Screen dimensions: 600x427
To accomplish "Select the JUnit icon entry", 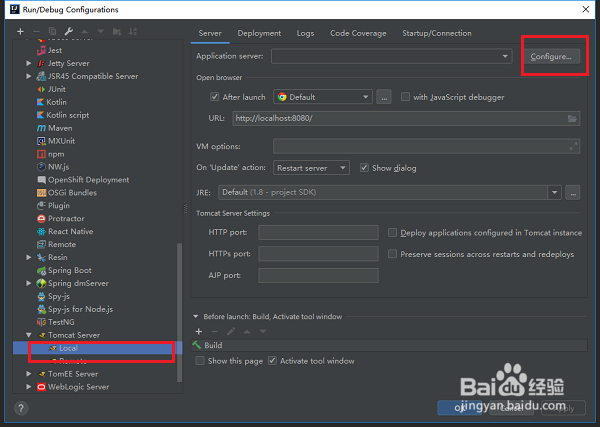I will coord(41,89).
